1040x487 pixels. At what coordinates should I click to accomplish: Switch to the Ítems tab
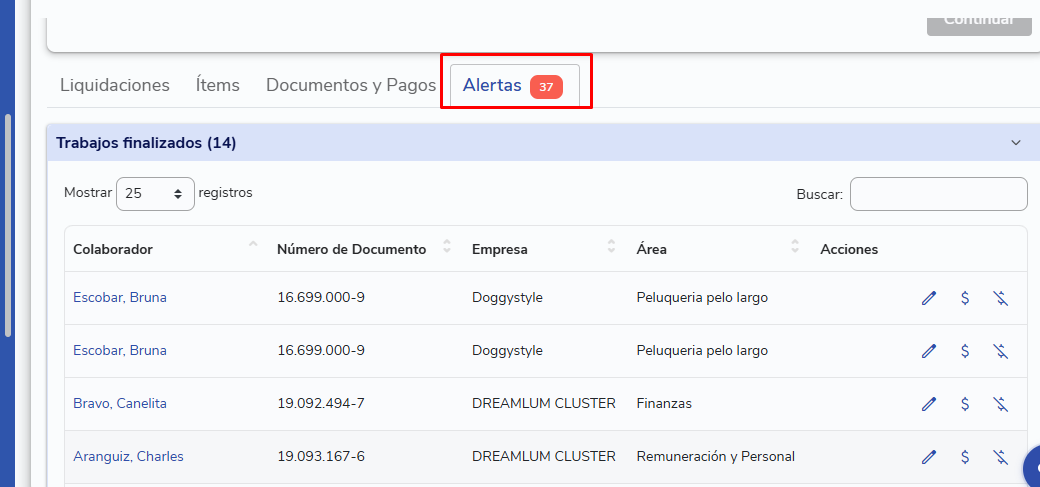(x=218, y=86)
